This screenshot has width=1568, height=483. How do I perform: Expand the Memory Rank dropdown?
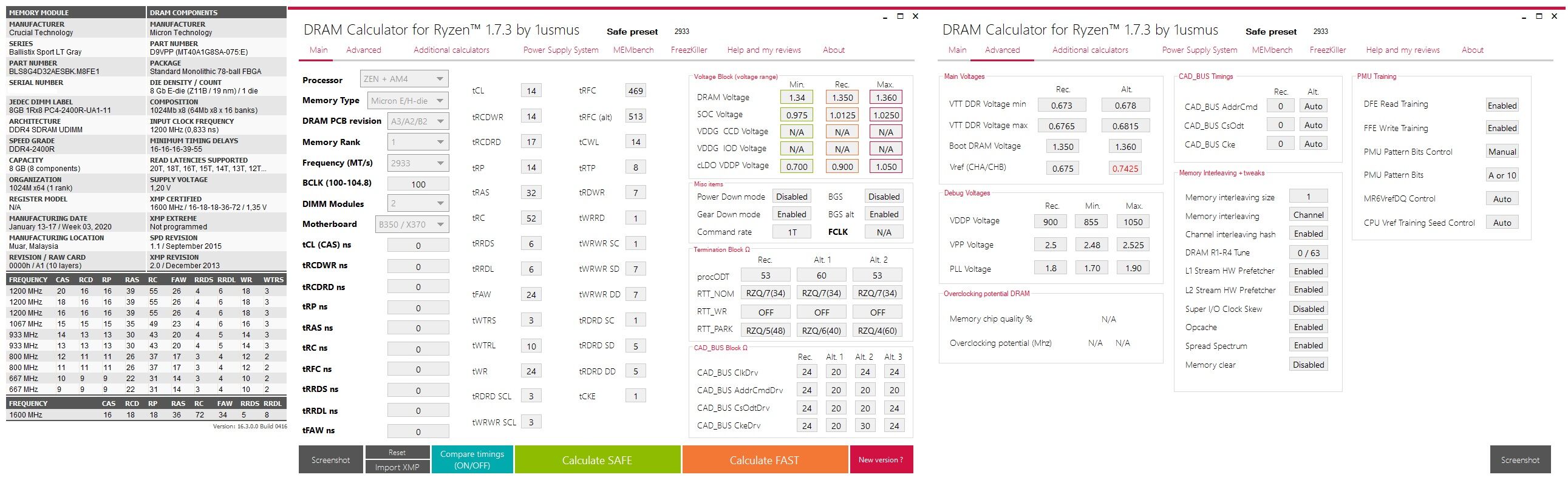[x=418, y=142]
